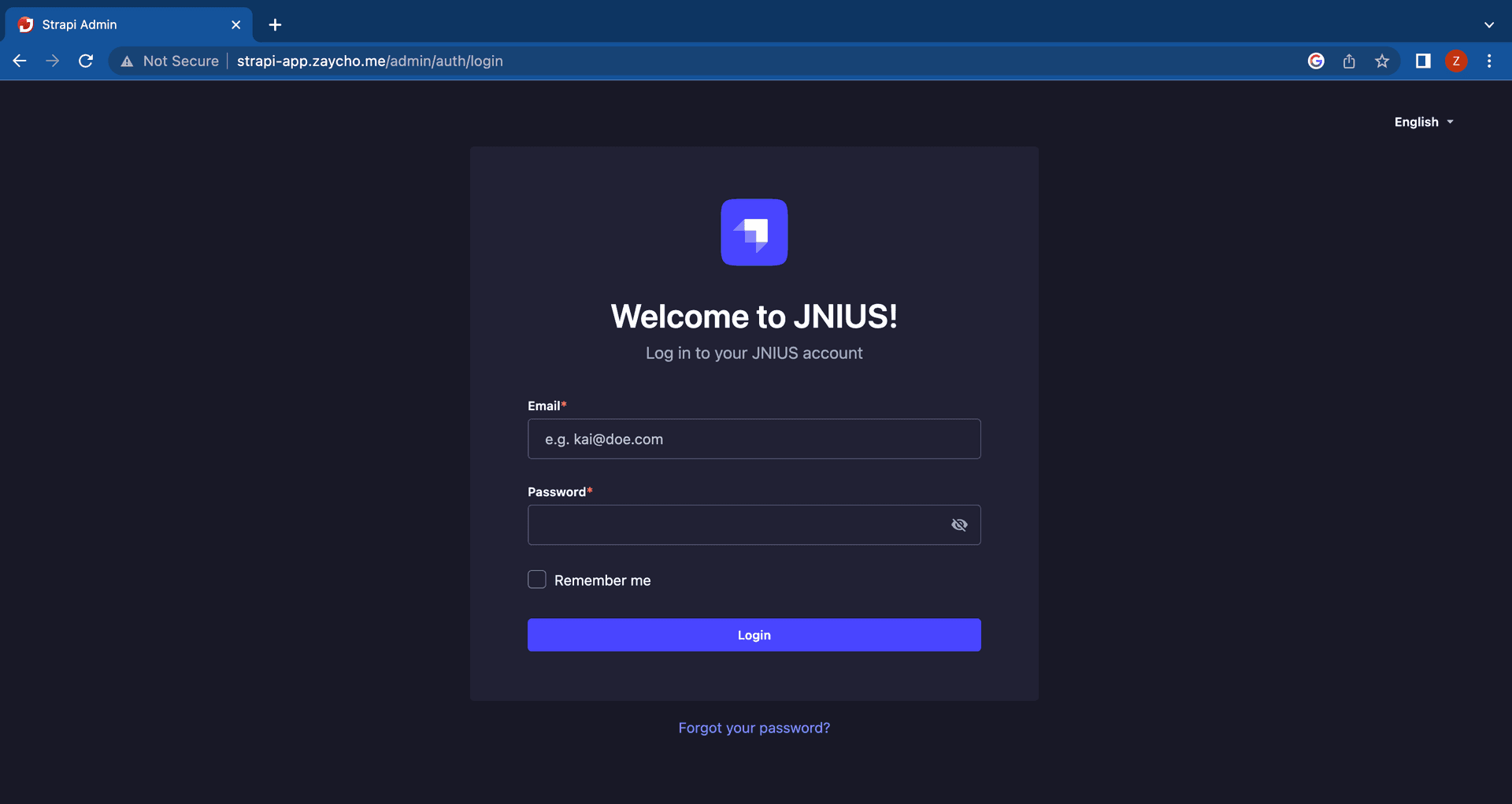The height and width of the screenshot is (804, 1512).
Task: Click the URL in the address bar
Action: pos(370,61)
